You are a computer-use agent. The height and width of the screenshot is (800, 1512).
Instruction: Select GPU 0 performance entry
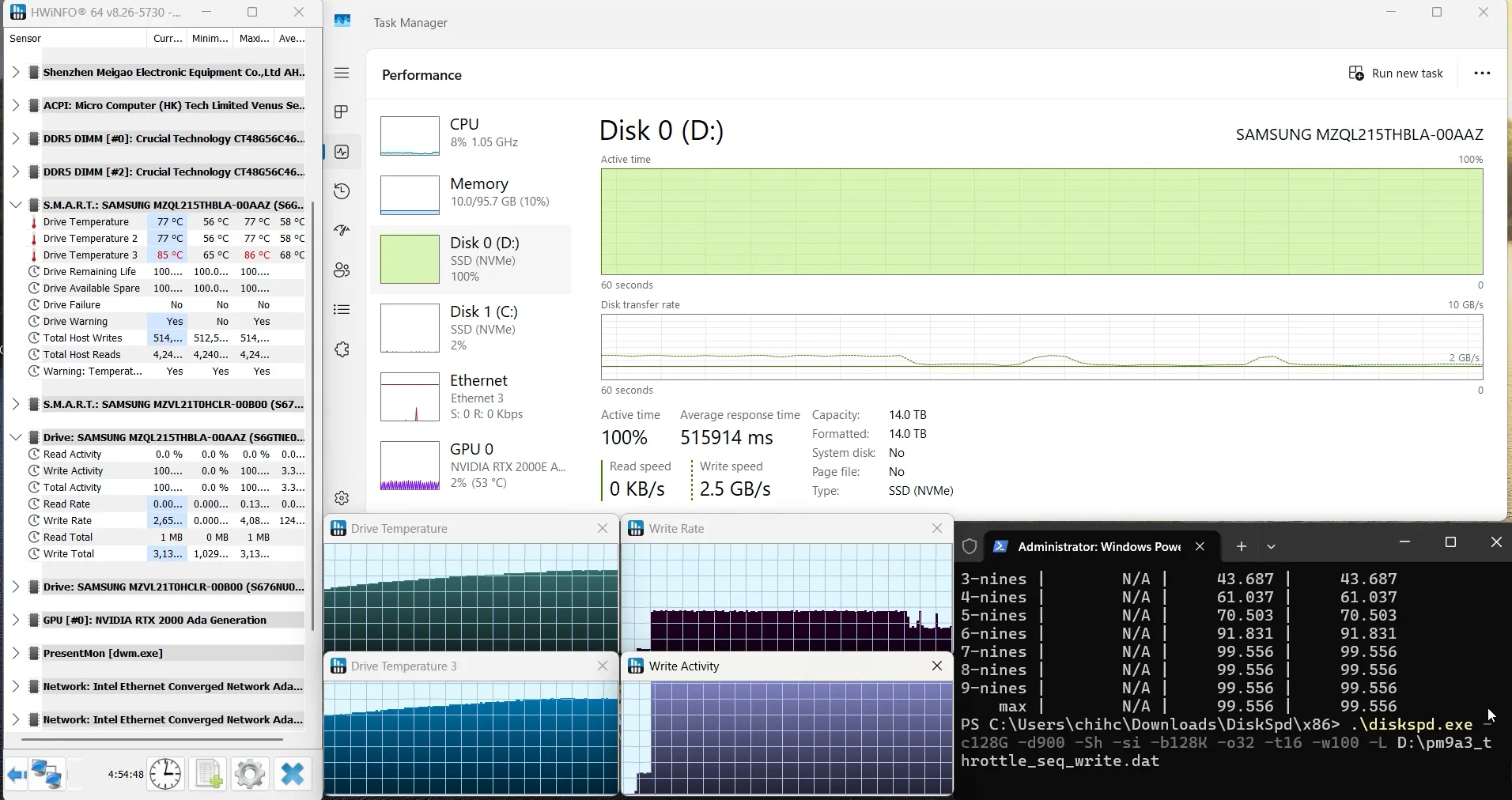pos(471,466)
